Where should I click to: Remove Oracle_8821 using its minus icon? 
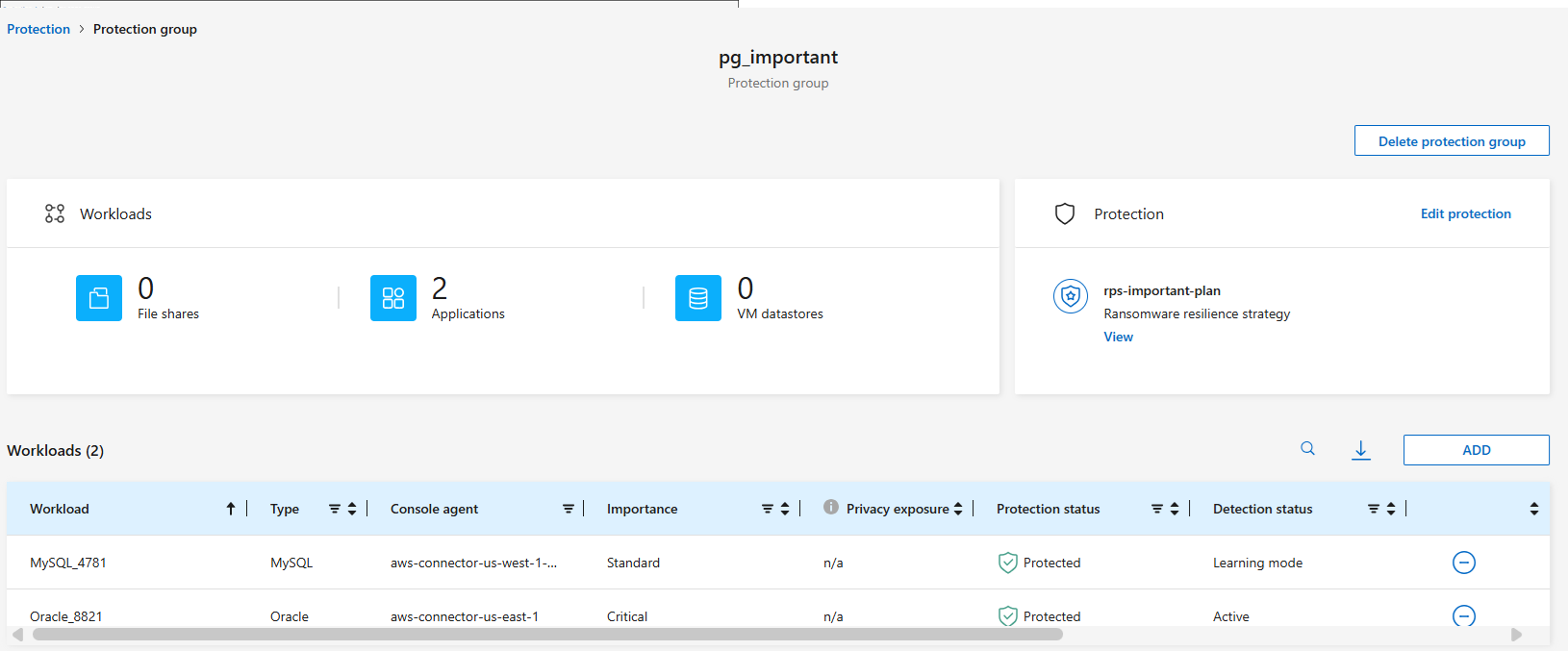1463,615
